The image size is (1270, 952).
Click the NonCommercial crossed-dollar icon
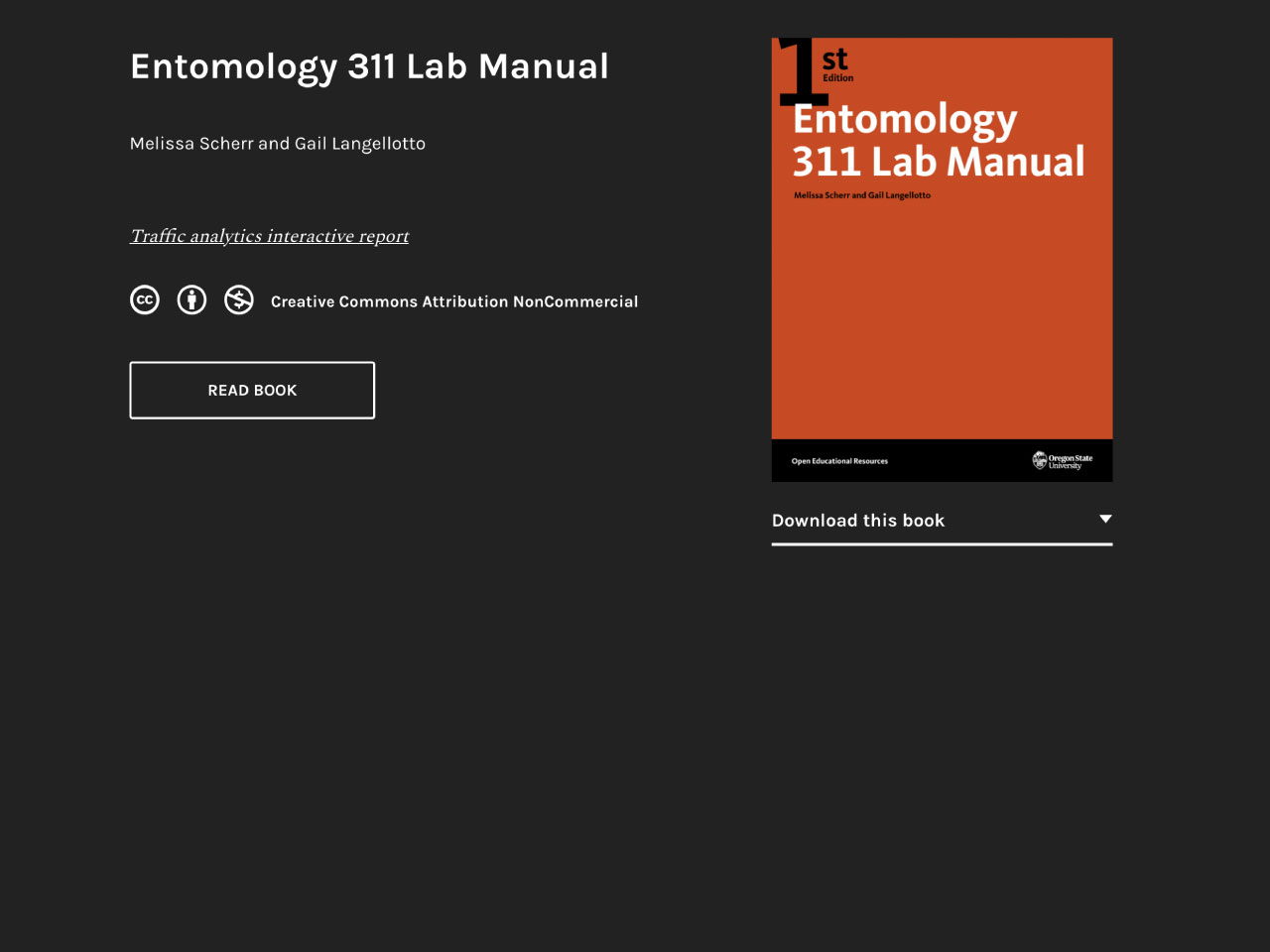(x=239, y=299)
